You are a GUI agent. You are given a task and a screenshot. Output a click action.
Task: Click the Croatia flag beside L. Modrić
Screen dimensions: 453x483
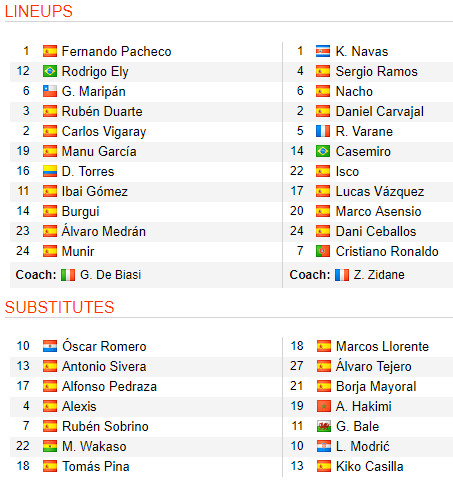coord(323,446)
